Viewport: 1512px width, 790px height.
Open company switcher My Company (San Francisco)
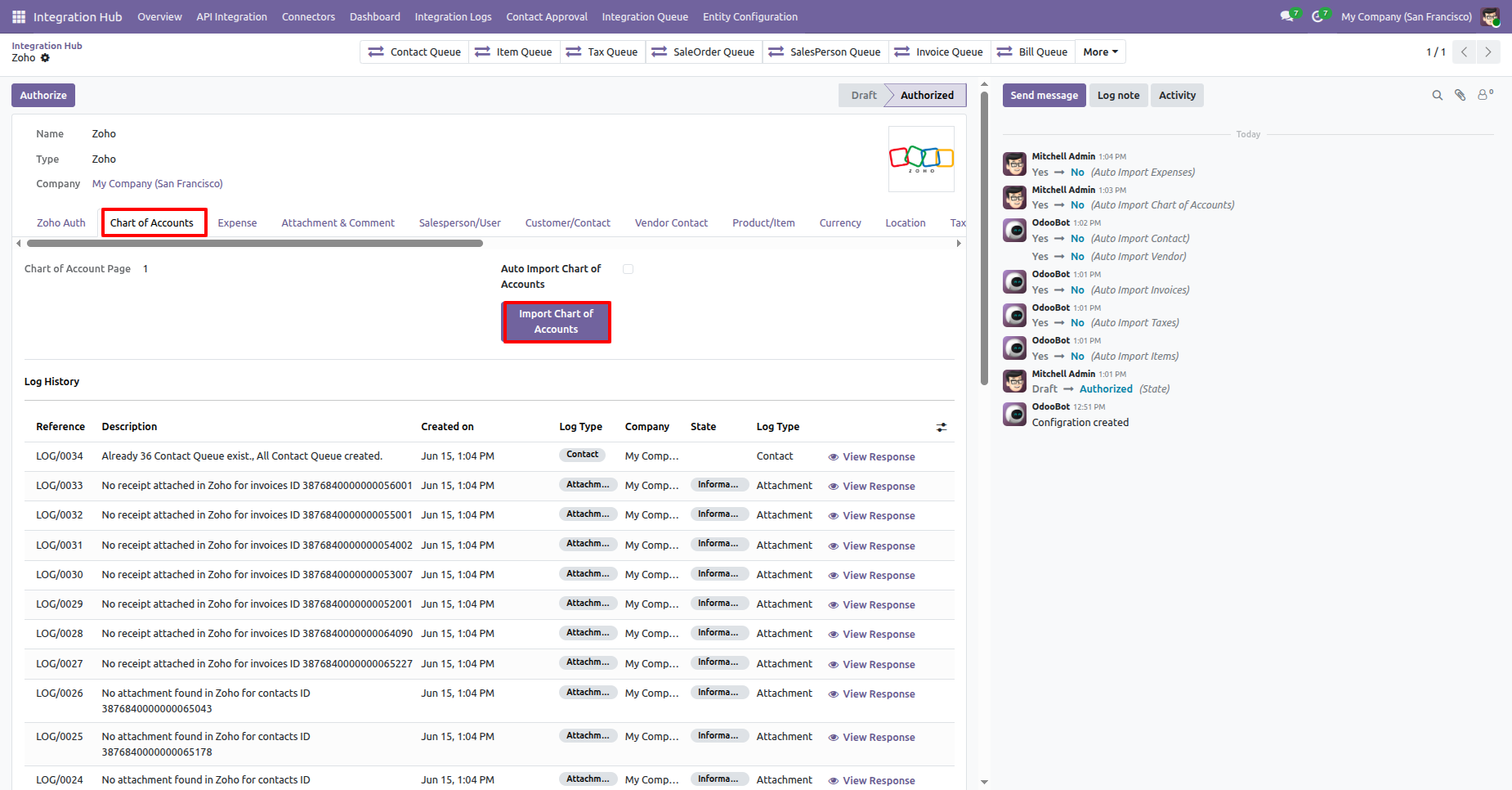1406,16
